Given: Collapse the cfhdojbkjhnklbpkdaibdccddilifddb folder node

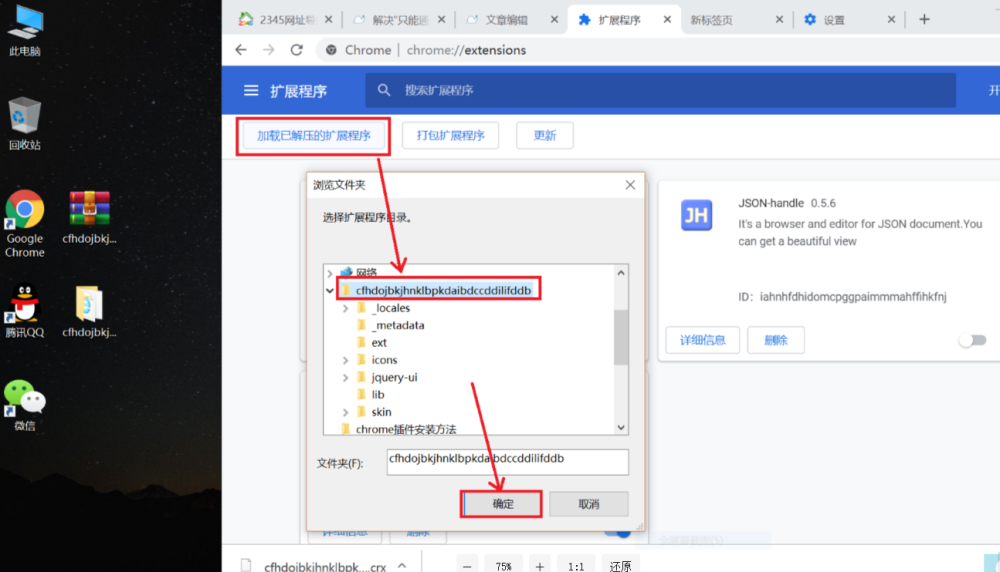Looking at the screenshot, I should [x=330, y=290].
